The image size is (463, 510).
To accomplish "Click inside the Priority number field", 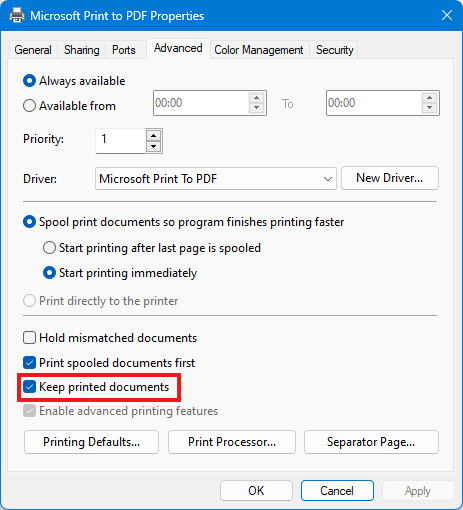I will point(121,141).
